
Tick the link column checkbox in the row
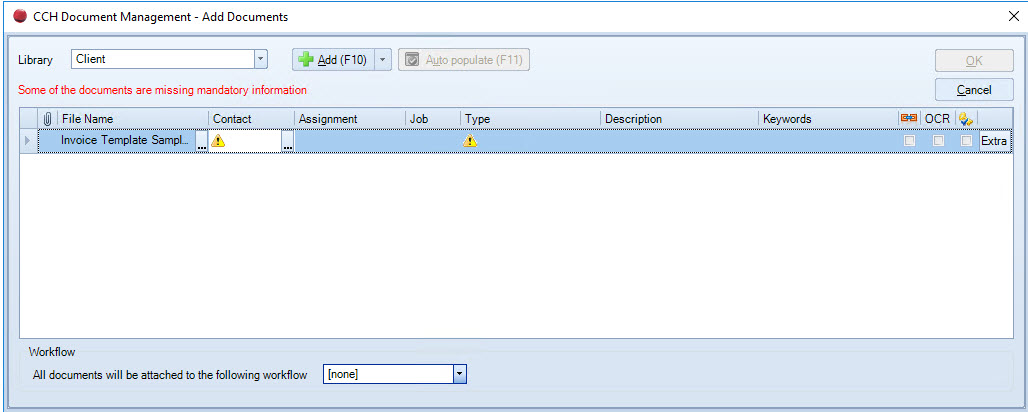point(909,140)
